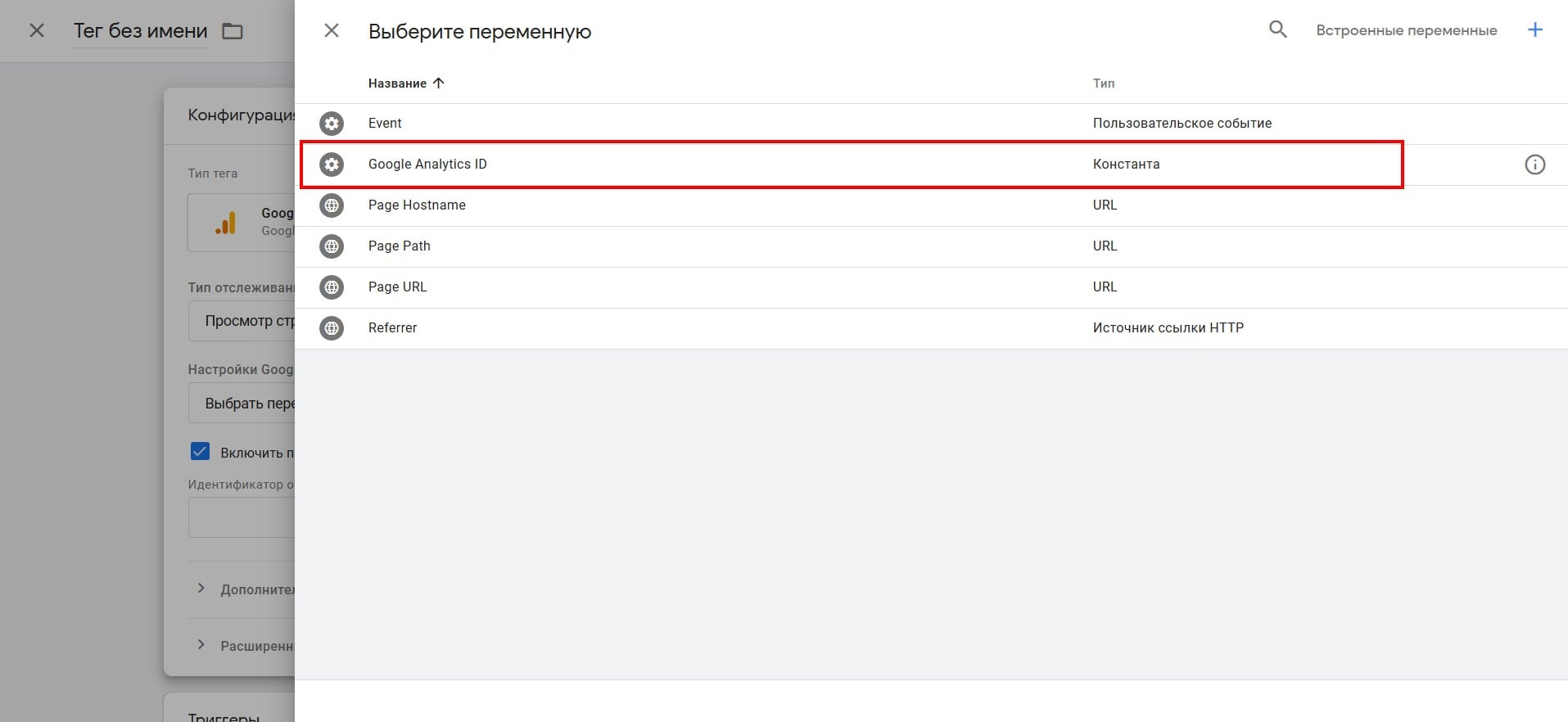Click the globe icon for Referrer
1568x722 pixels.
tap(332, 328)
